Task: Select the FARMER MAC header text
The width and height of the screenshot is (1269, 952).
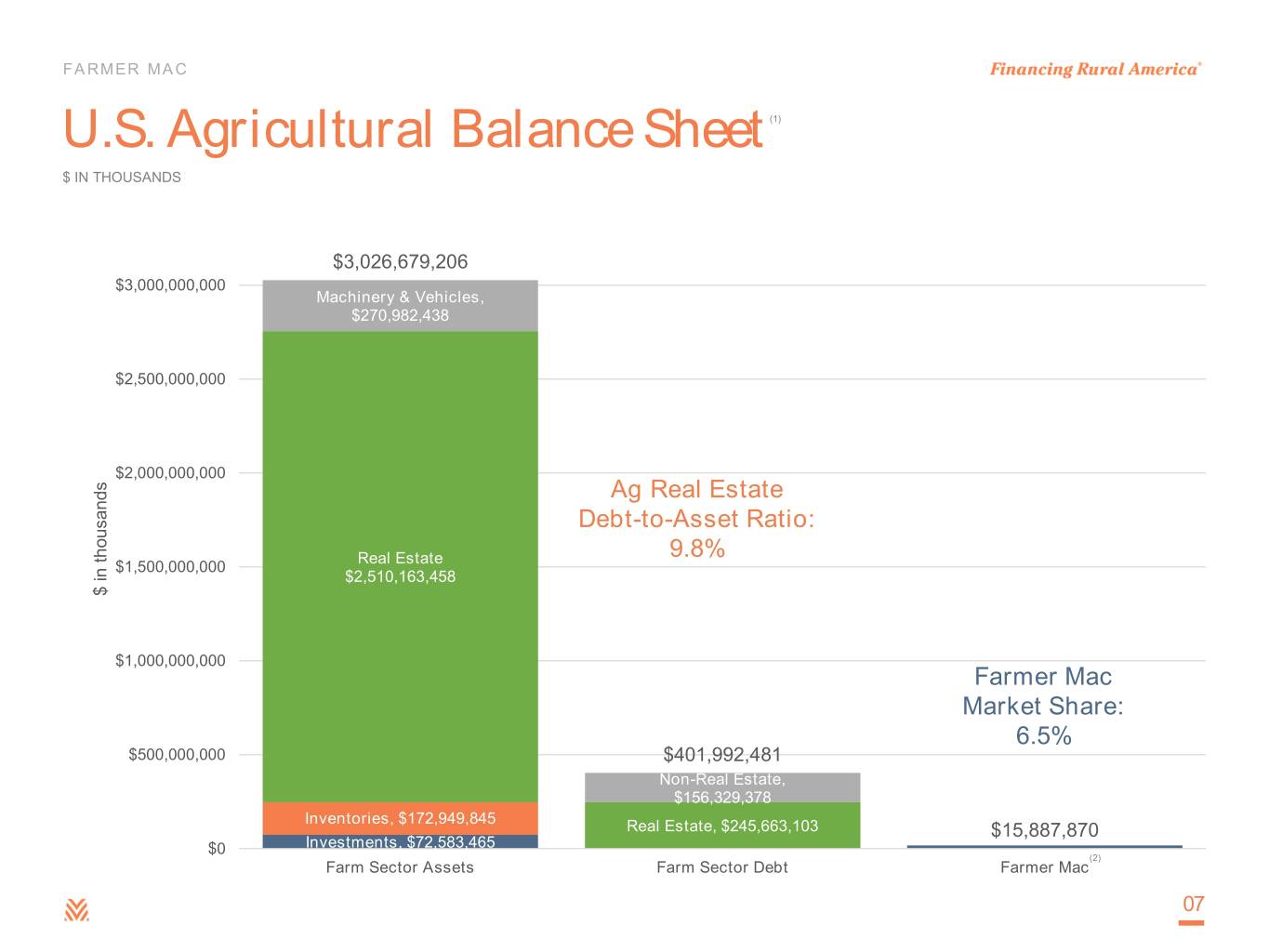Action: click(126, 69)
